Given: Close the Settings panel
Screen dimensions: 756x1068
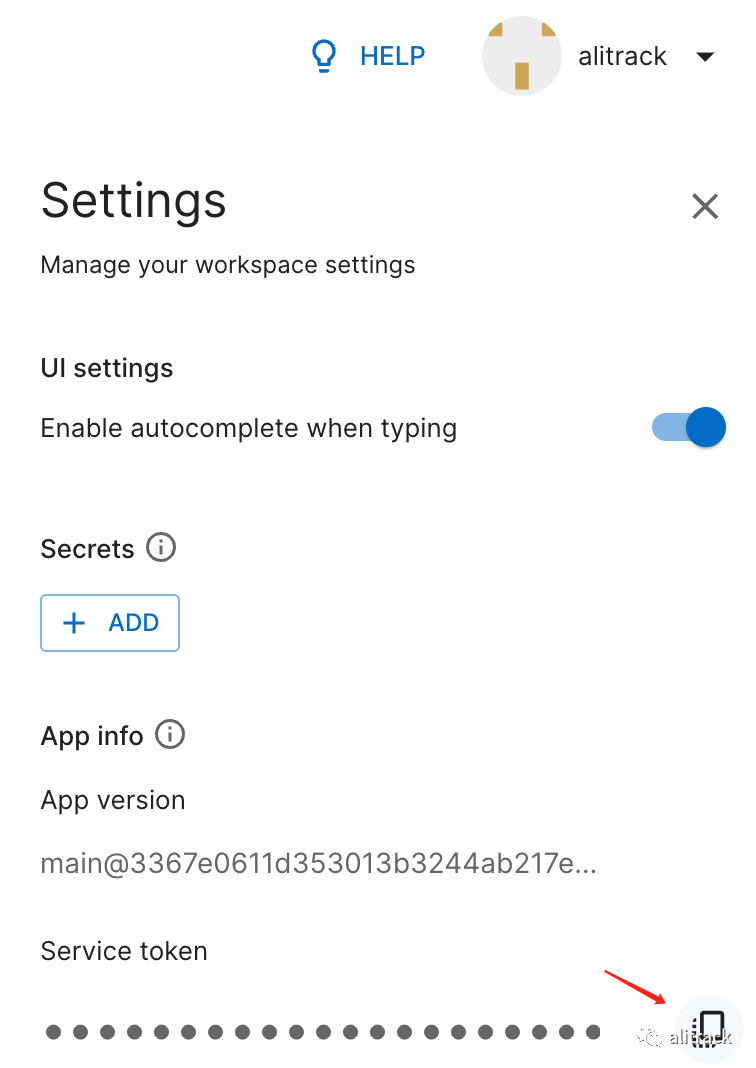Looking at the screenshot, I should click(x=705, y=206).
